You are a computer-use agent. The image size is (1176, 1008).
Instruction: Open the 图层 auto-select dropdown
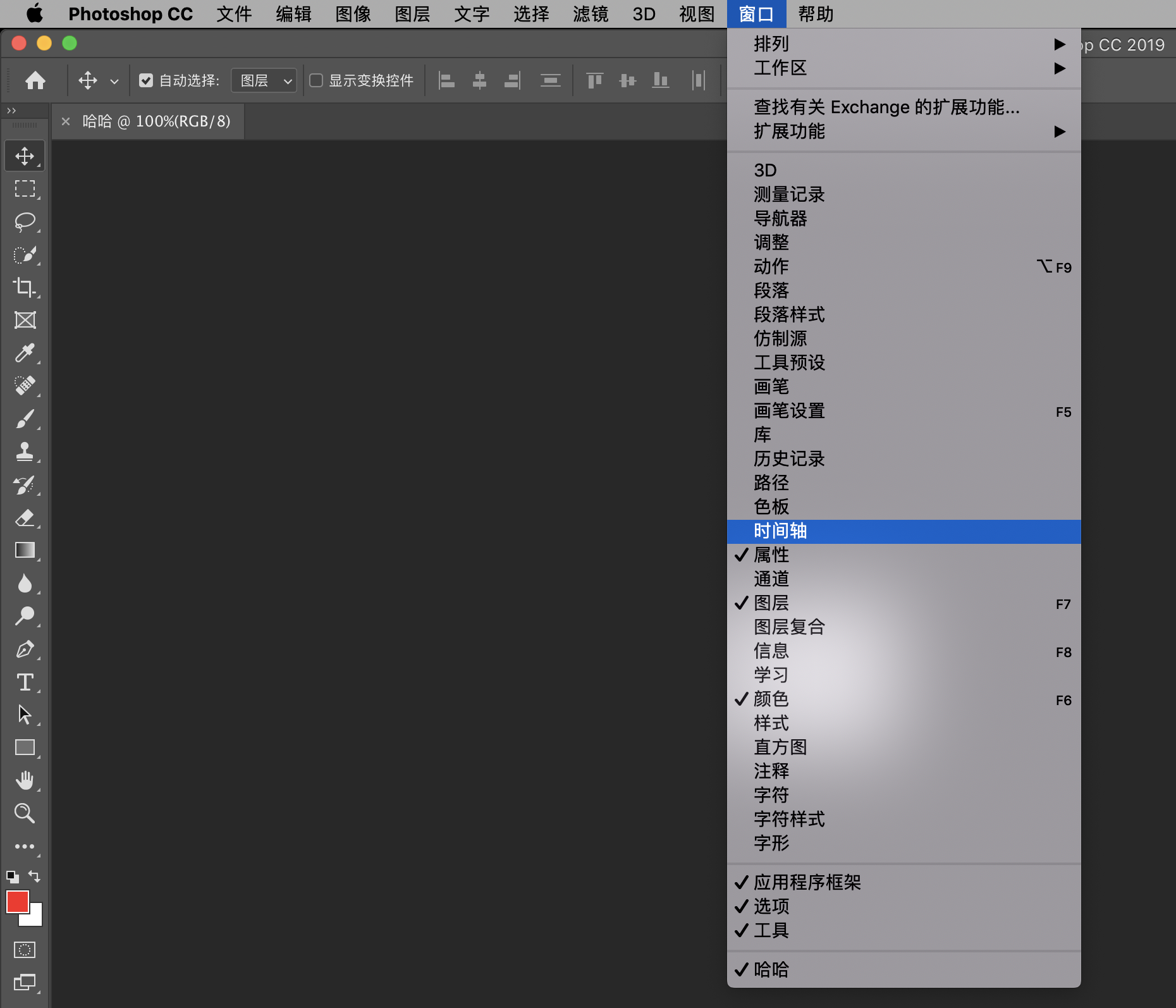[264, 80]
